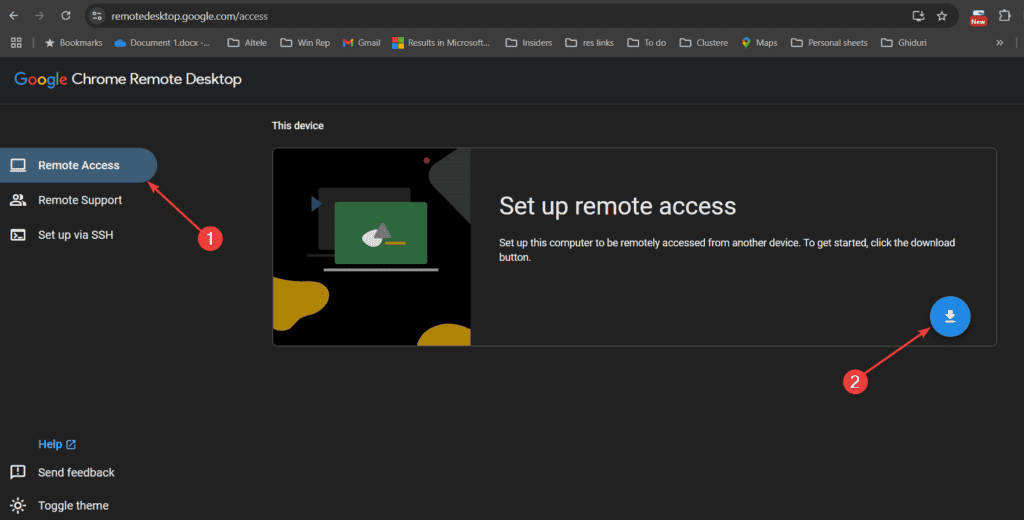Open the Gmail bookmark
The width and height of the screenshot is (1024, 520).
[x=361, y=42]
